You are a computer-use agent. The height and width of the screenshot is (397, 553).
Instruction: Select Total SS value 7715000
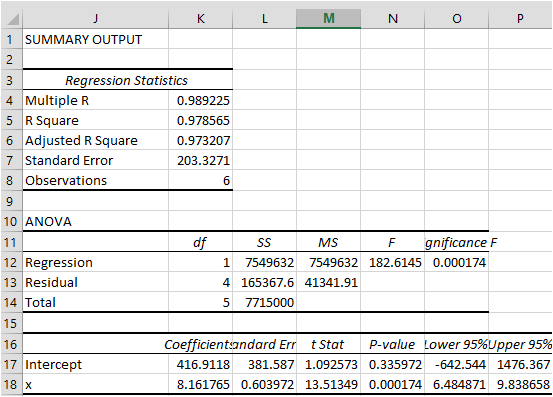click(x=265, y=302)
